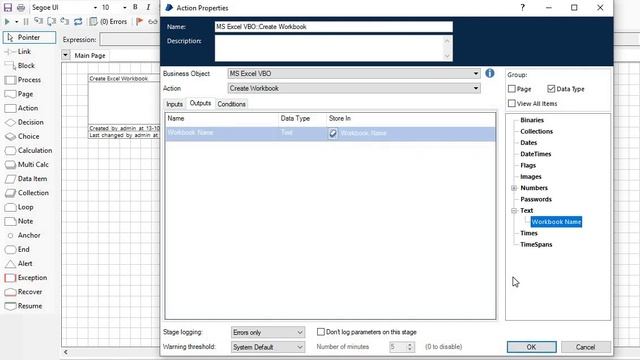Select Workbook Name in the data tree
Image resolution: width=640 pixels, height=360 pixels.
click(x=556, y=222)
